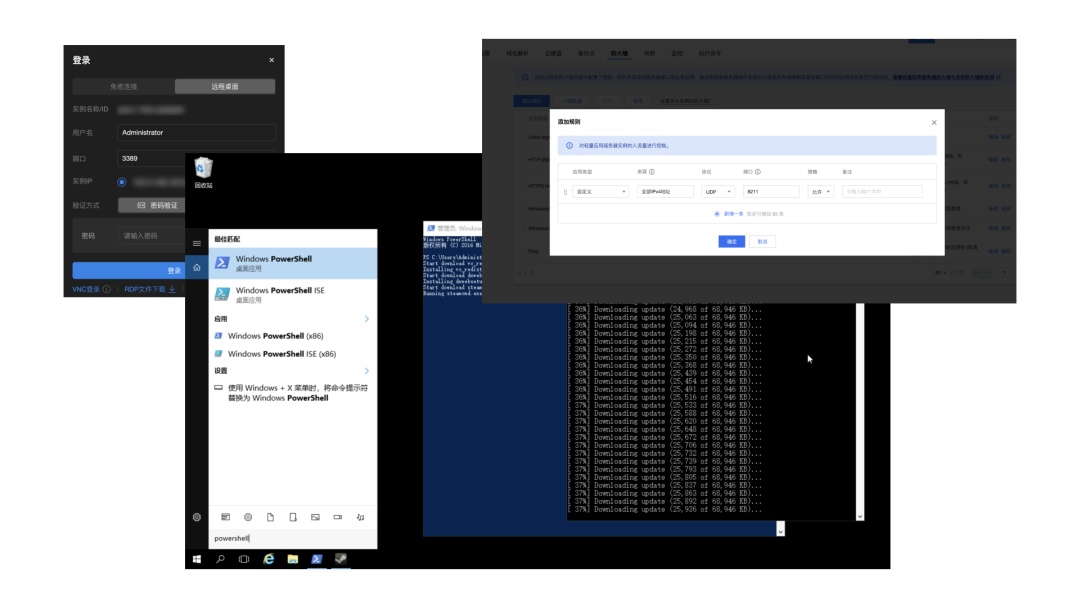Filter search results by videos icon
Image resolution: width=1080 pixels, height=608 pixels.
click(x=338, y=517)
